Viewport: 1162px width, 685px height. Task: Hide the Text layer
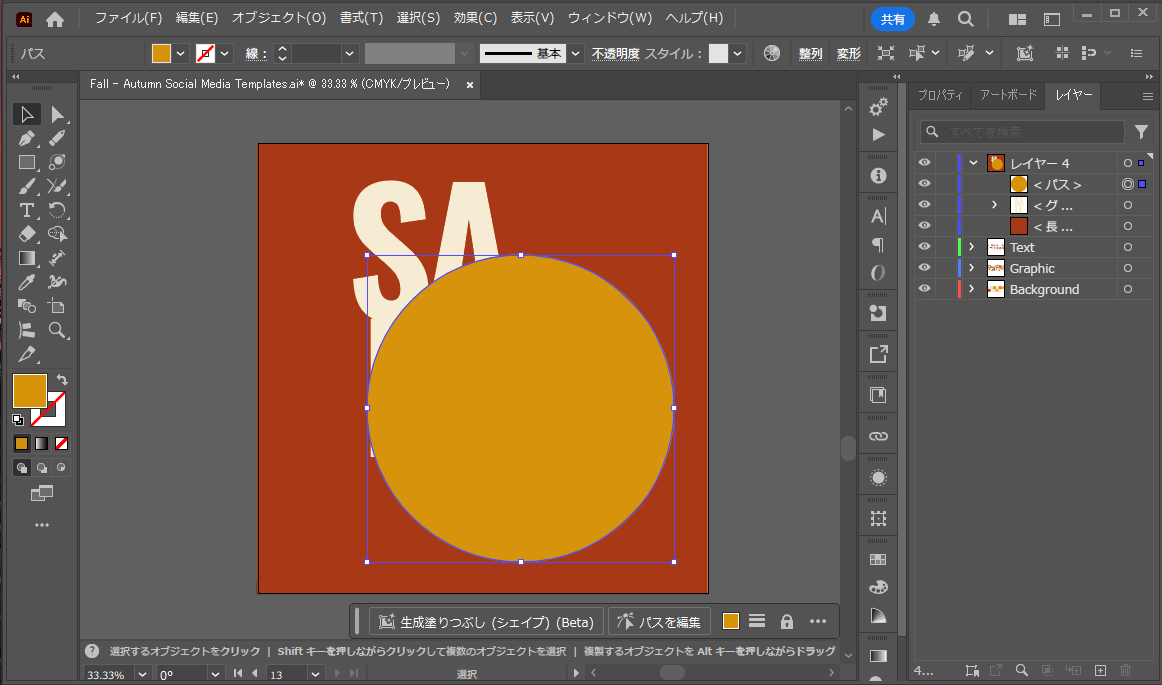(x=924, y=247)
